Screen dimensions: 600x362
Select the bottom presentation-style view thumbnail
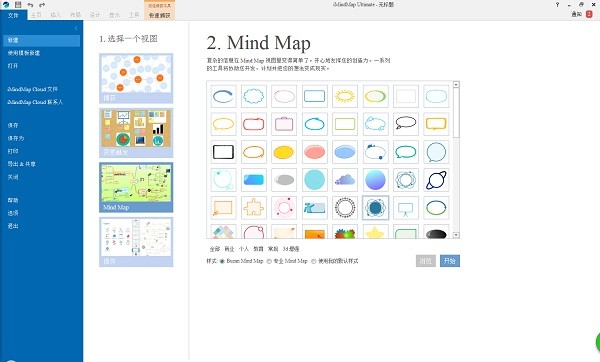(x=136, y=242)
